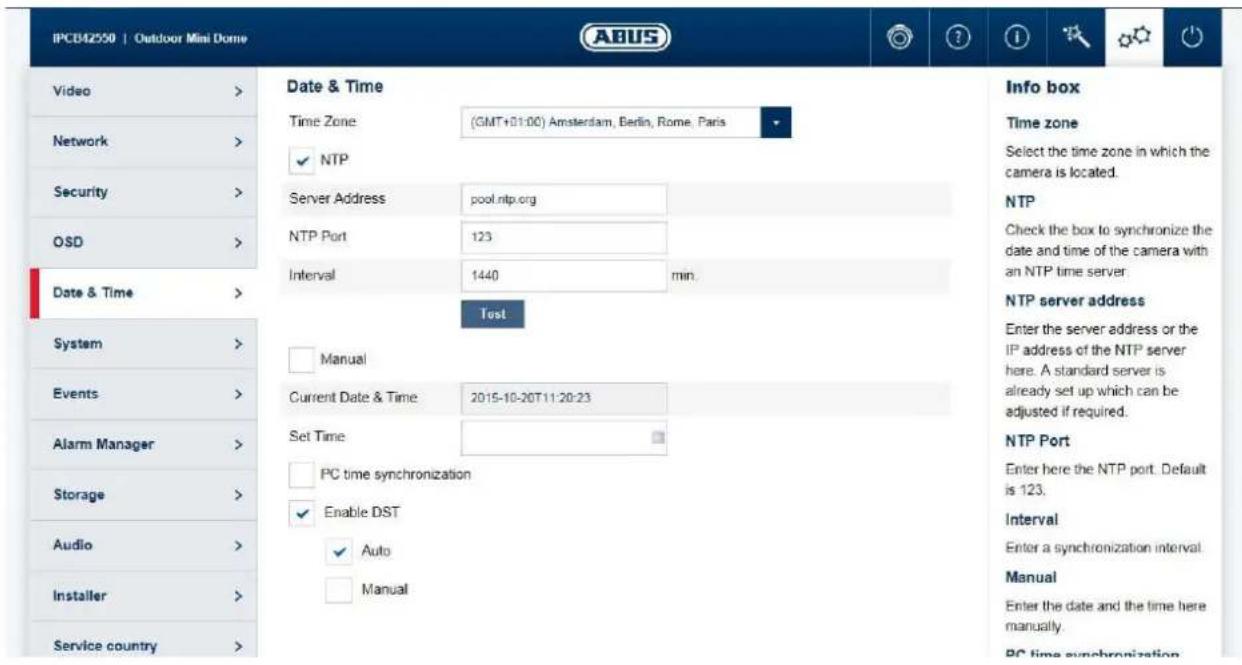Toggle the NTP checkbox
The height and width of the screenshot is (665, 1242).
point(304,159)
